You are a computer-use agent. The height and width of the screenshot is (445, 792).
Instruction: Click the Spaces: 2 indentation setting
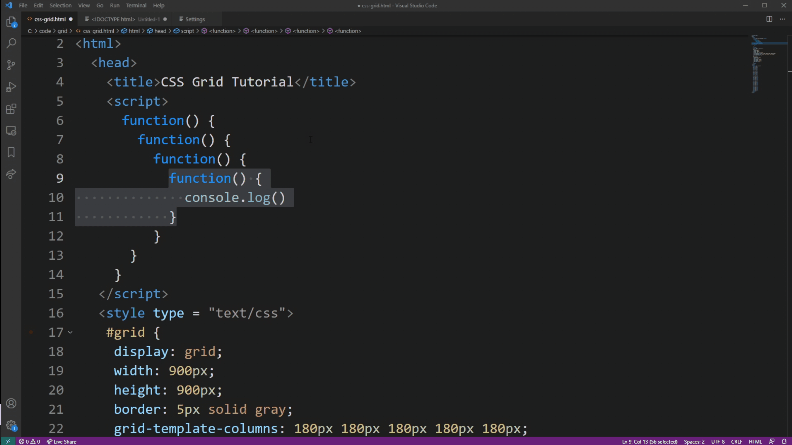click(x=694, y=441)
